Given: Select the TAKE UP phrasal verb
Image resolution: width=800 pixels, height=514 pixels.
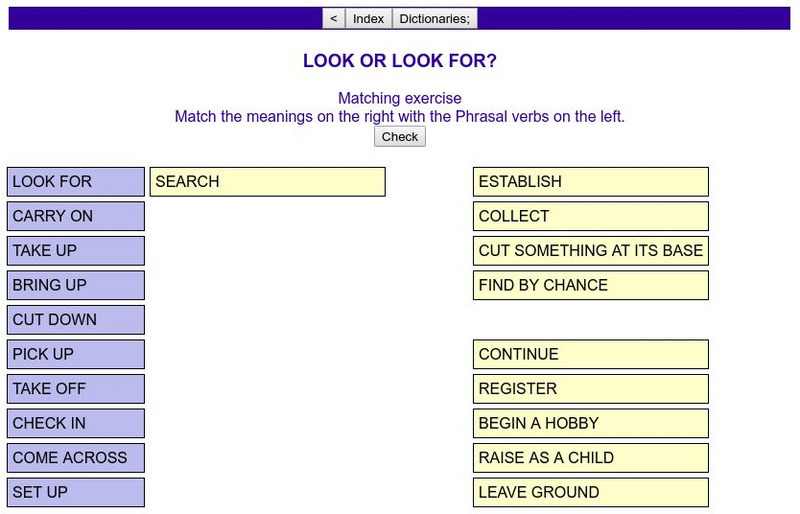Looking at the screenshot, I should (76, 251).
